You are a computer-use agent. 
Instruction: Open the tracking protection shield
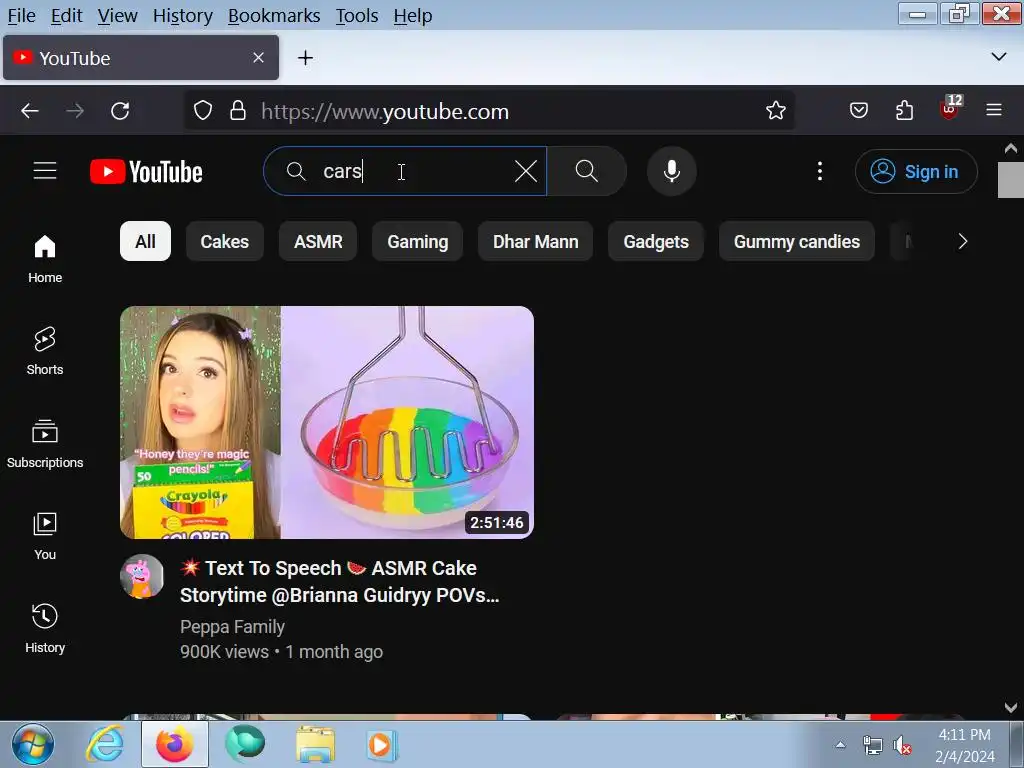pyautogui.click(x=203, y=111)
